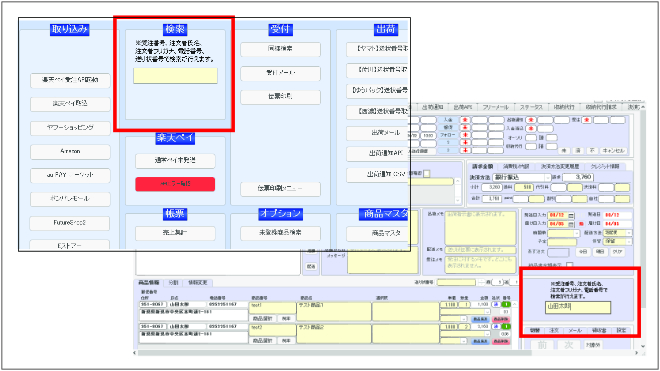
Task: Switch to the 出荷通知 tab in order window
Action: [432, 107]
